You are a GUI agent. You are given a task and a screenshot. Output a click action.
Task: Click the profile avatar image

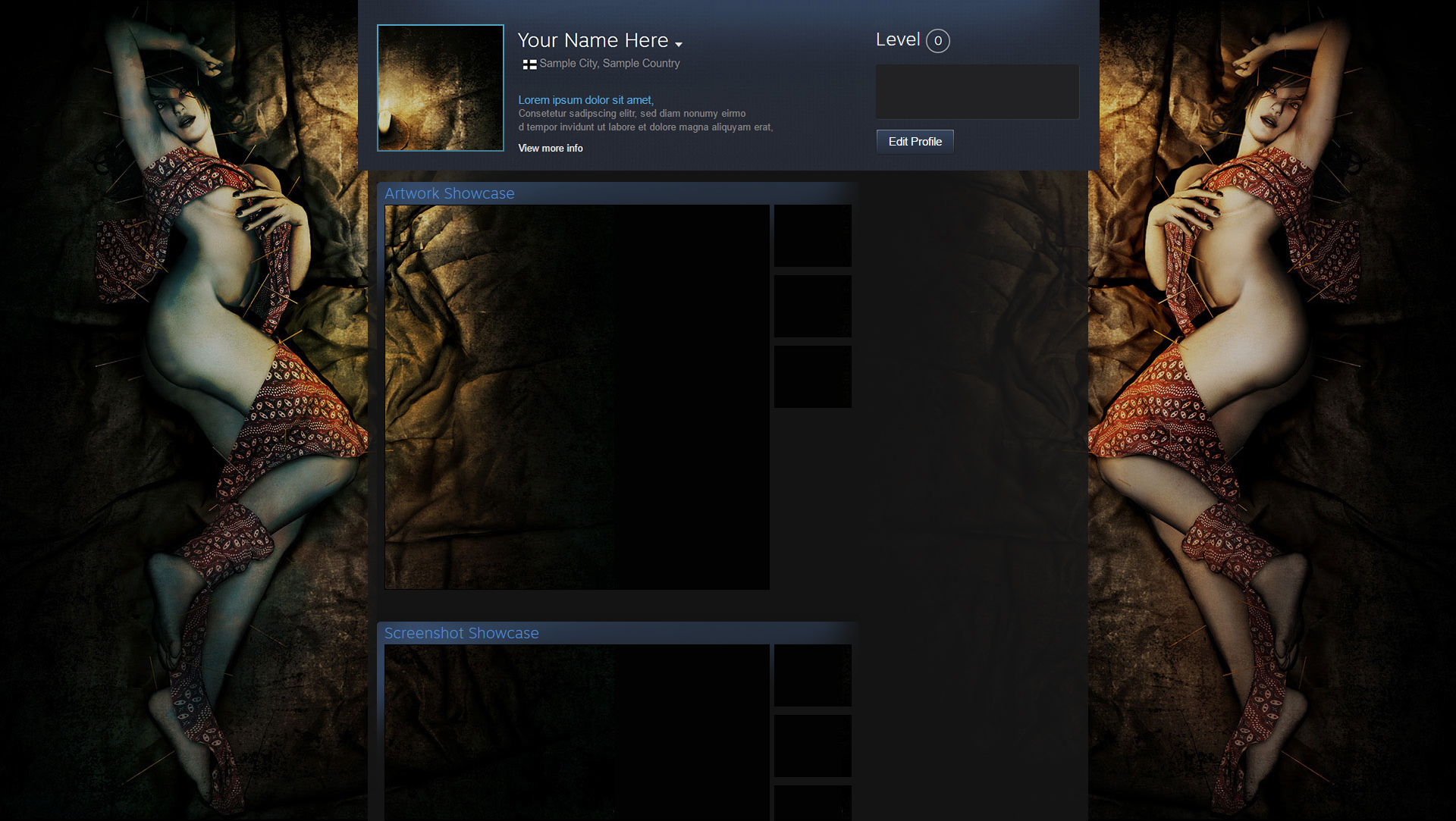[x=440, y=88]
